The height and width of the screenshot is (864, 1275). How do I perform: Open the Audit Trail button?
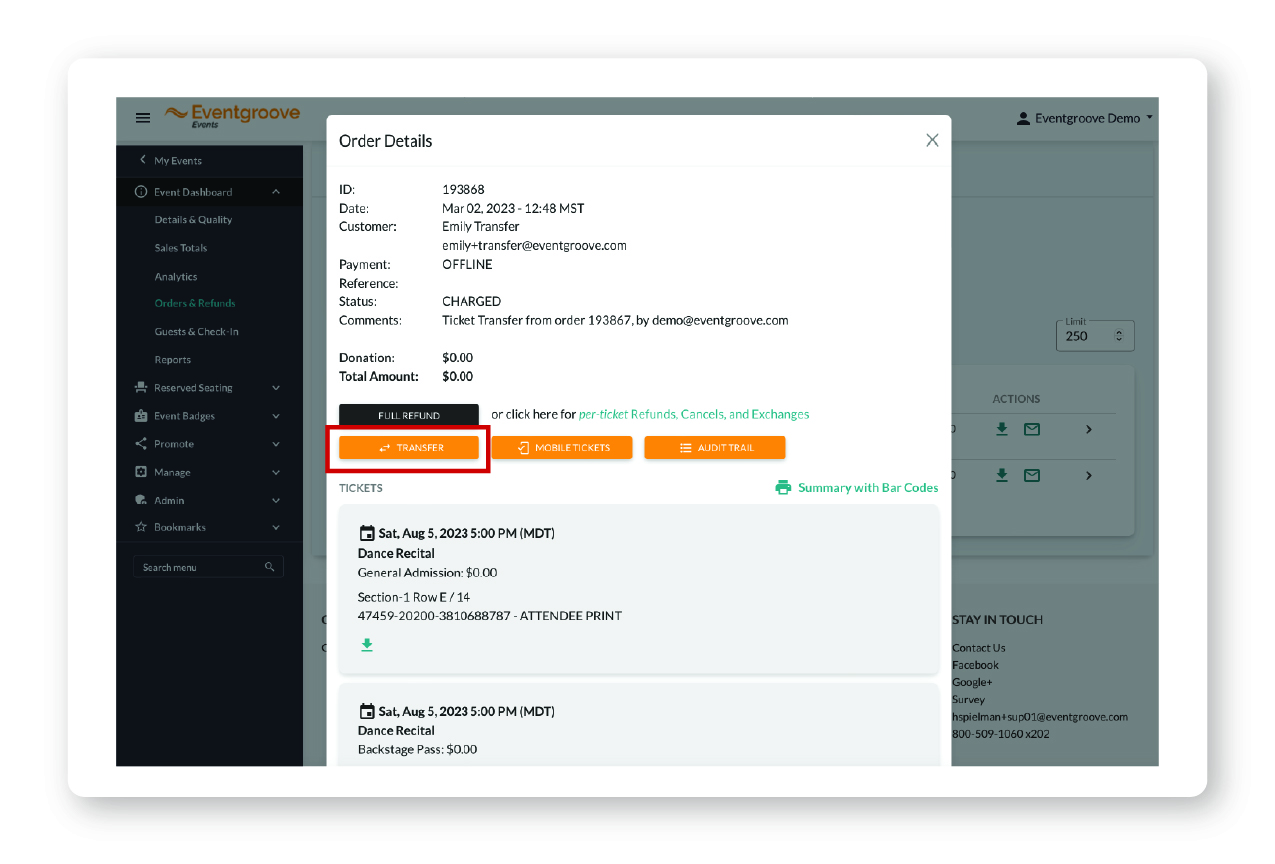[x=715, y=448]
